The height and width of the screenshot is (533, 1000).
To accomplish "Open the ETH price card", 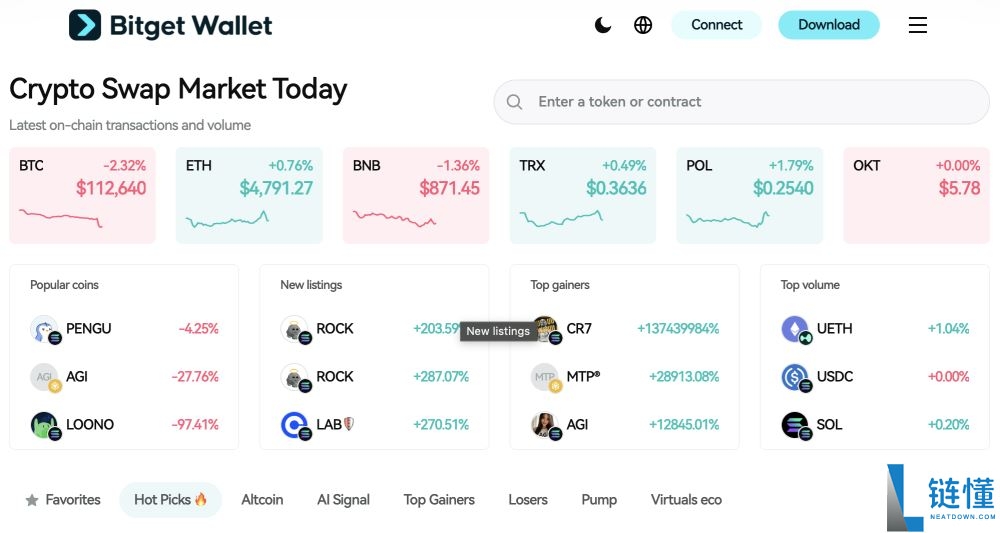I will tap(249, 195).
